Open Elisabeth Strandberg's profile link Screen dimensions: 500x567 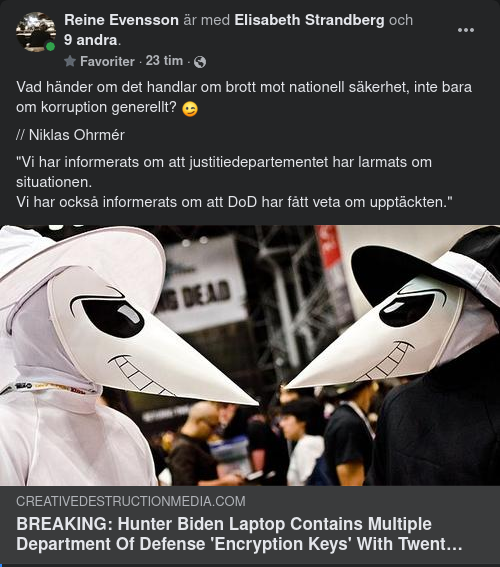point(309,20)
